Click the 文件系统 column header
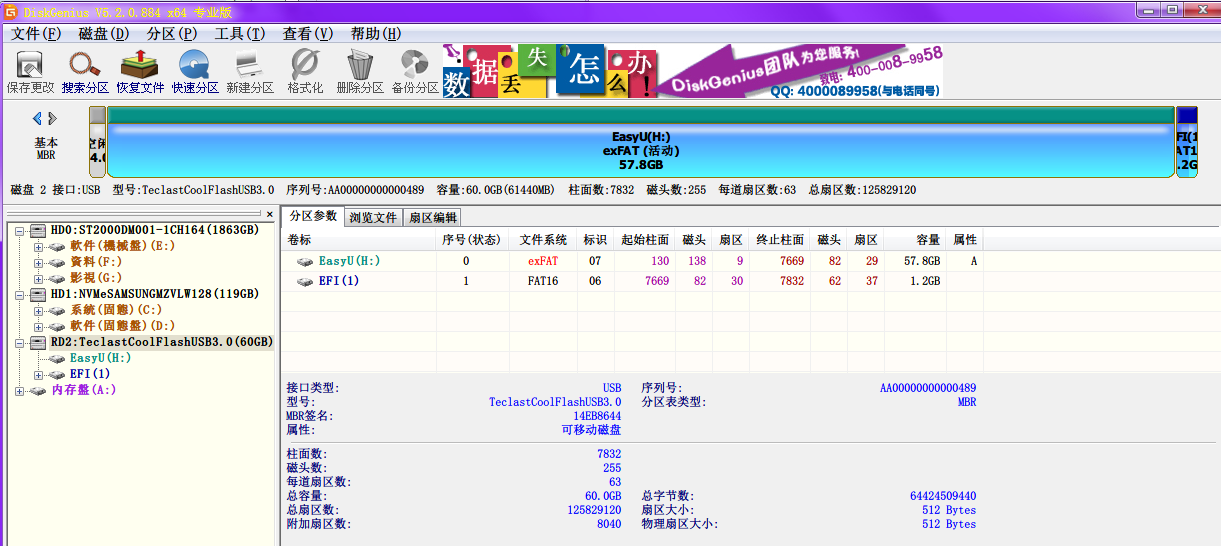Image resolution: width=1221 pixels, height=546 pixels. [543, 240]
